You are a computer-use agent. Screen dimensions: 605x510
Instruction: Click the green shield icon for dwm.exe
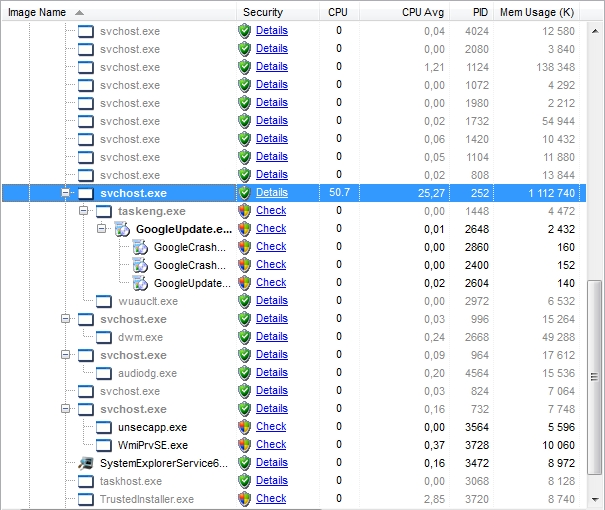point(244,337)
